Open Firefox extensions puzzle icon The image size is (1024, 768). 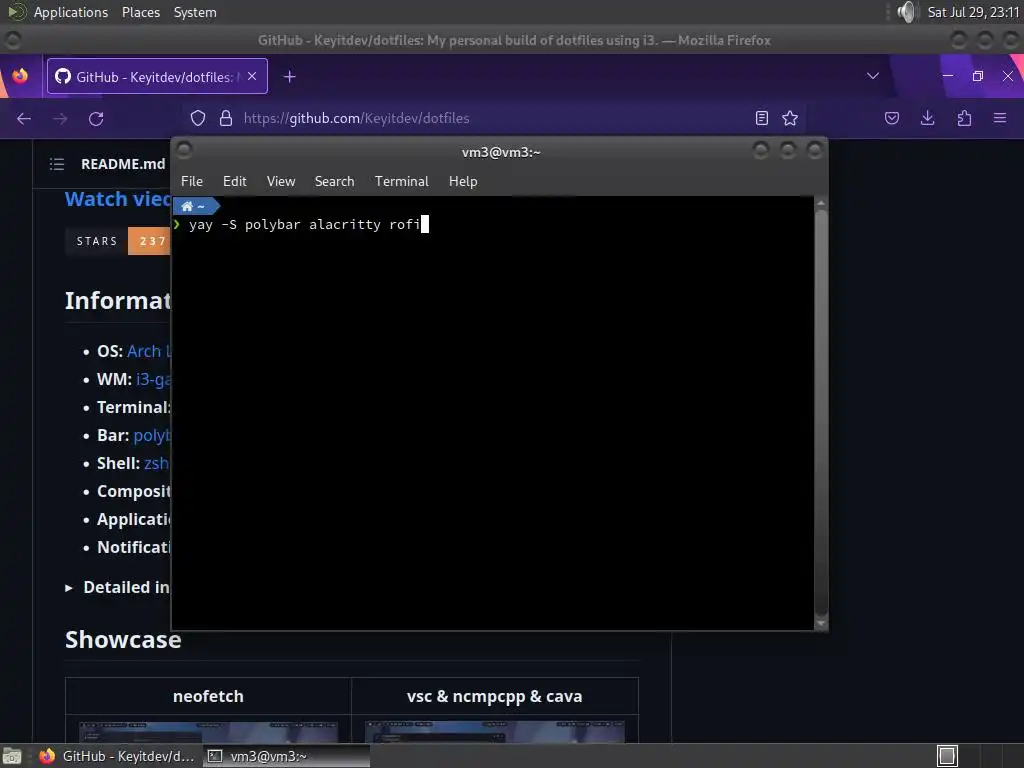click(x=964, y=118)
